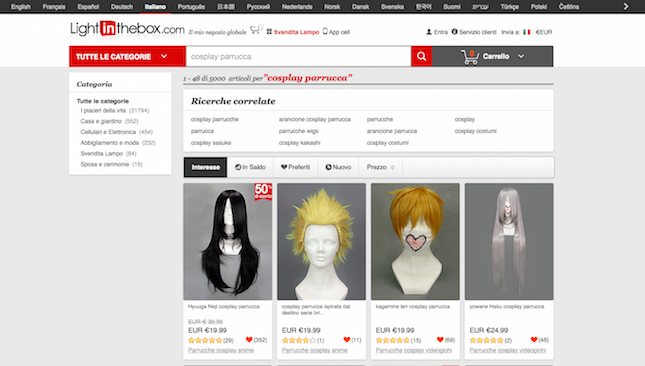The width and height of the screenshot is (645, 366).
Task: Click the five-star rating of Hyuuga Neji wig
Action: tap(205, 340)
